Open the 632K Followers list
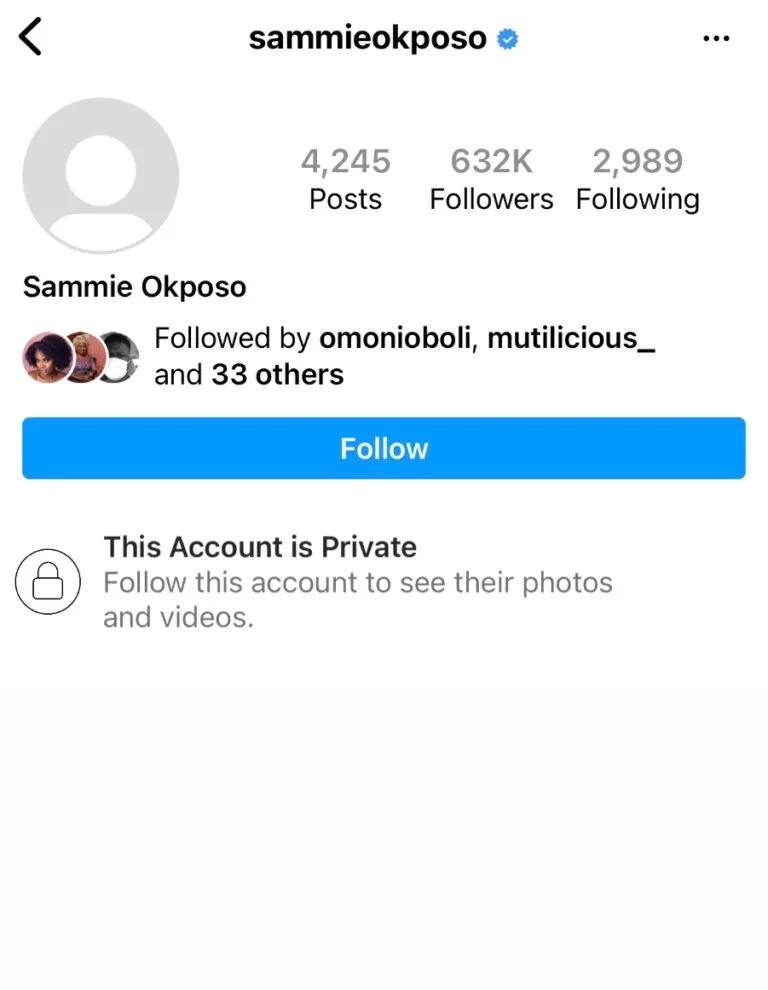This screenshot has width=768, height=990. tap(491, 179)
